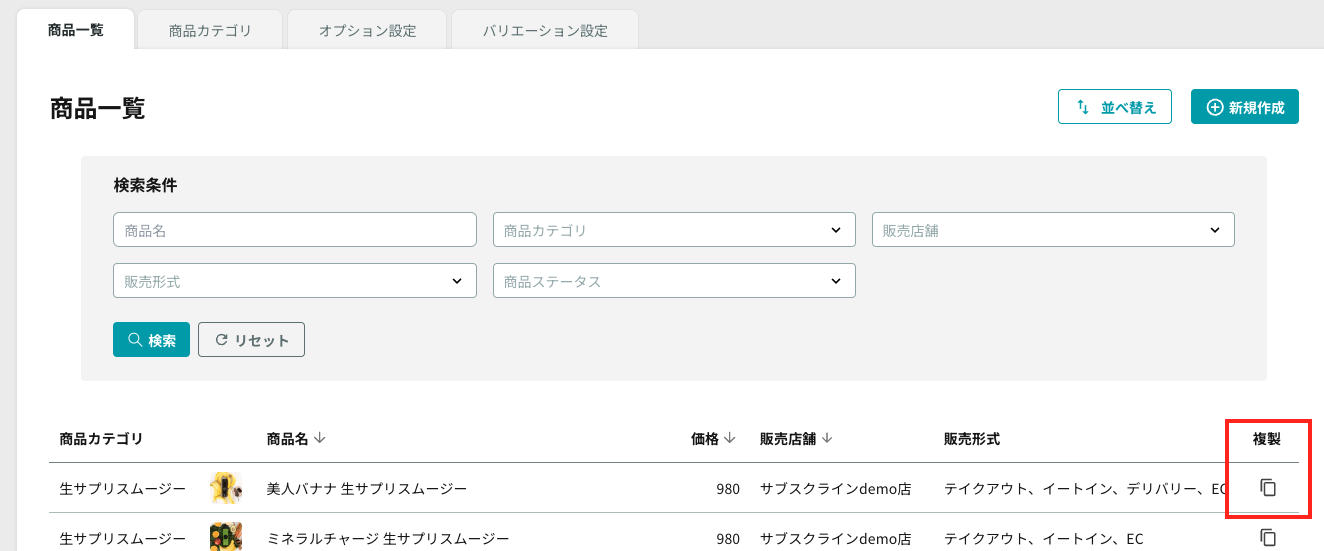Select the 商品一覧 tab
The width and height of the screenshot is (1324, 551).
pos(76,30)
